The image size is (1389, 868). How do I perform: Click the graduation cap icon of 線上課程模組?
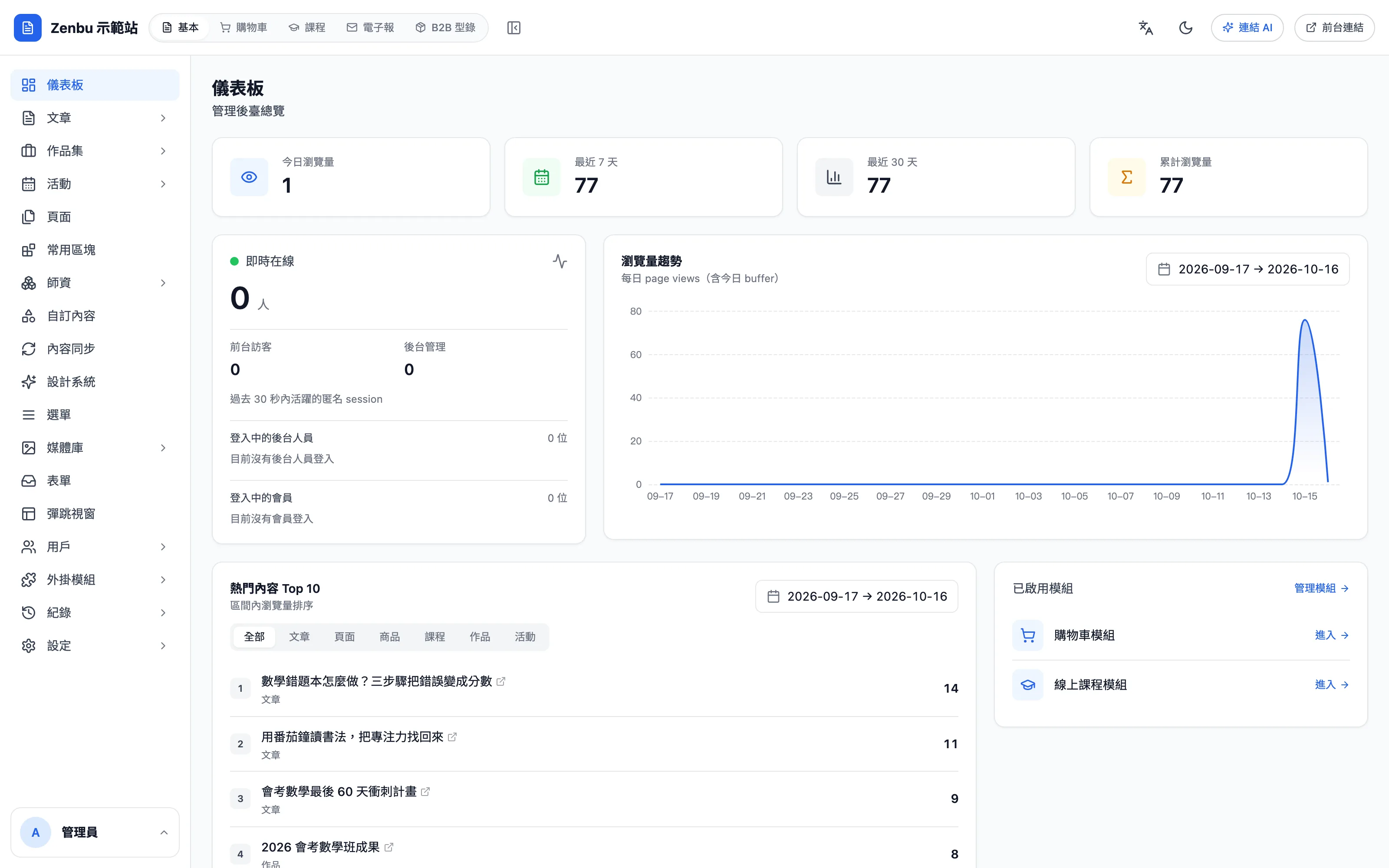click(x=1028, y=684)
